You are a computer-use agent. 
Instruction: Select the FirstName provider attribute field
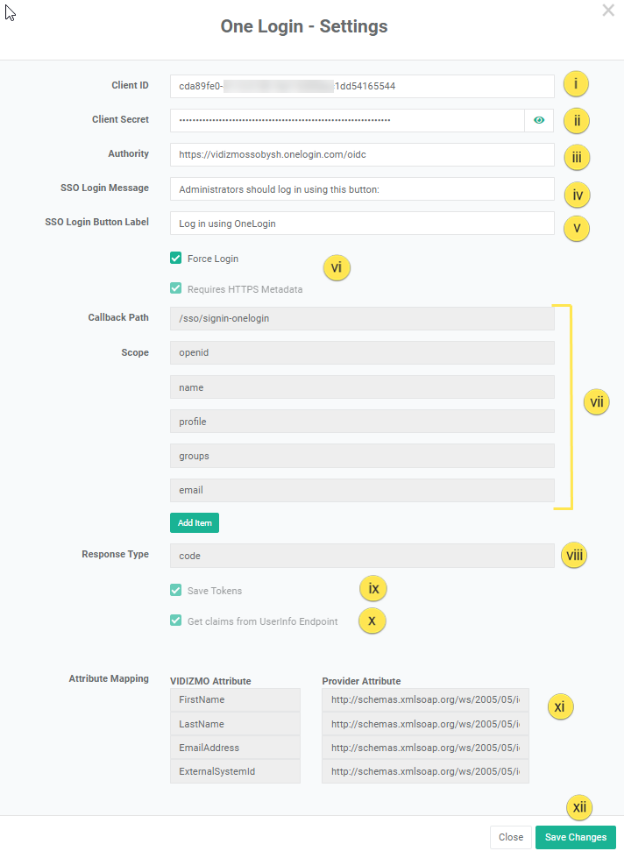[425, 701]
